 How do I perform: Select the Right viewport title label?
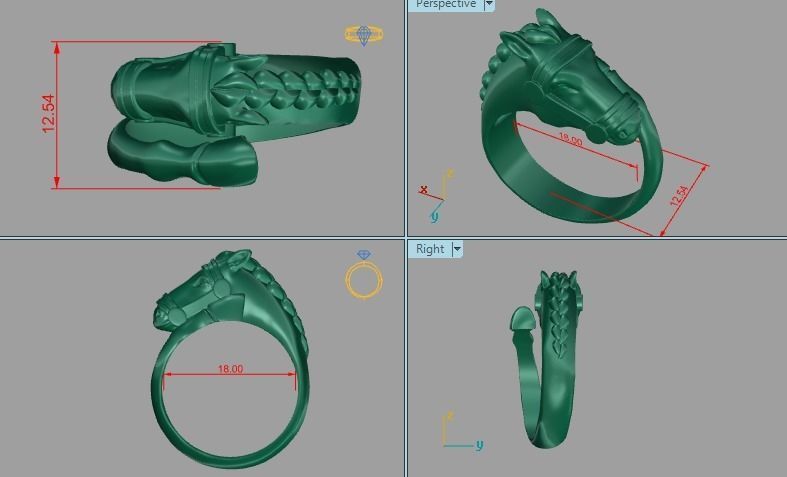tap(430, 249)
